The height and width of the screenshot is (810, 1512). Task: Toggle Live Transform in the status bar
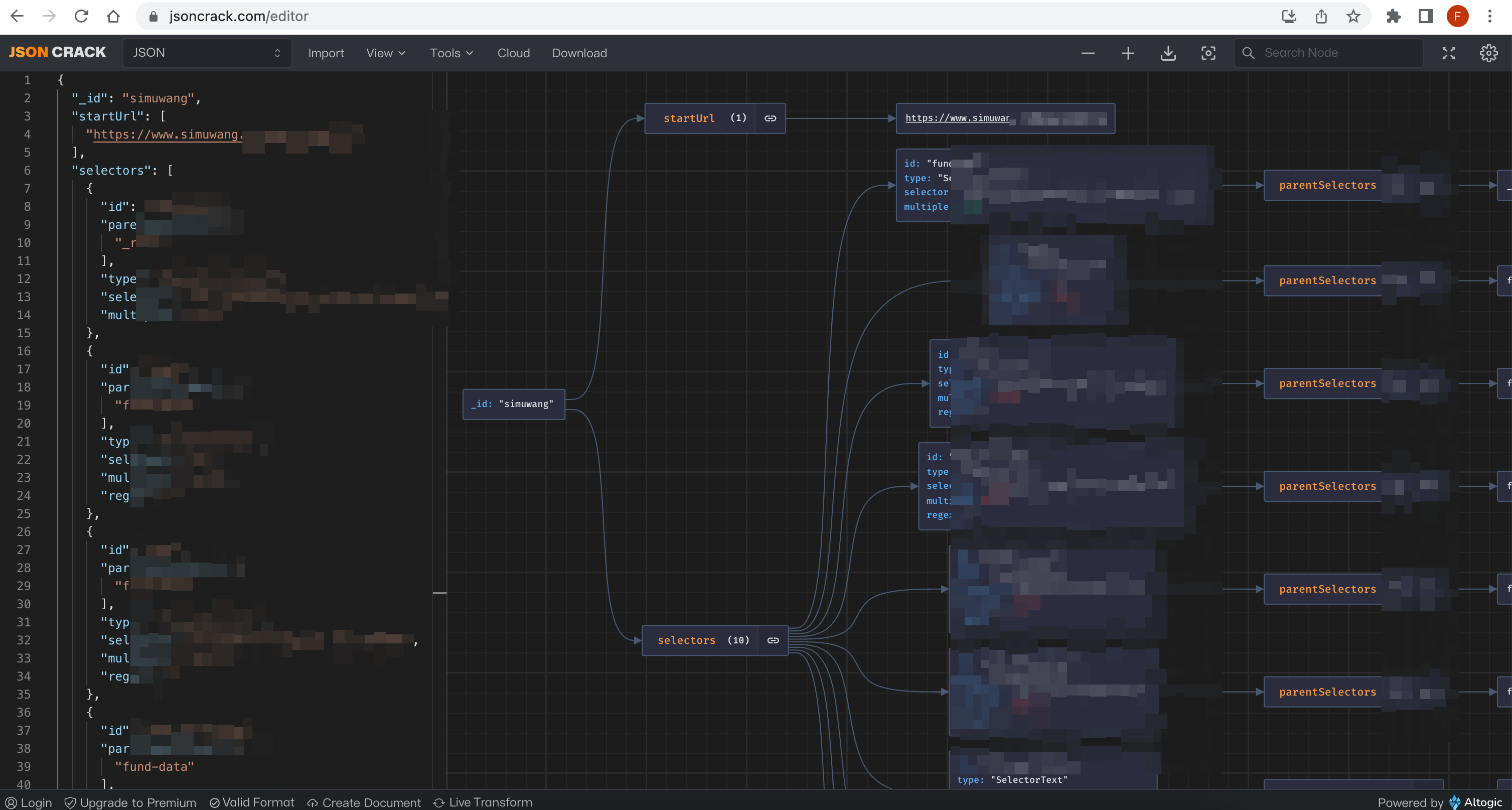click(x=483, y=802)
